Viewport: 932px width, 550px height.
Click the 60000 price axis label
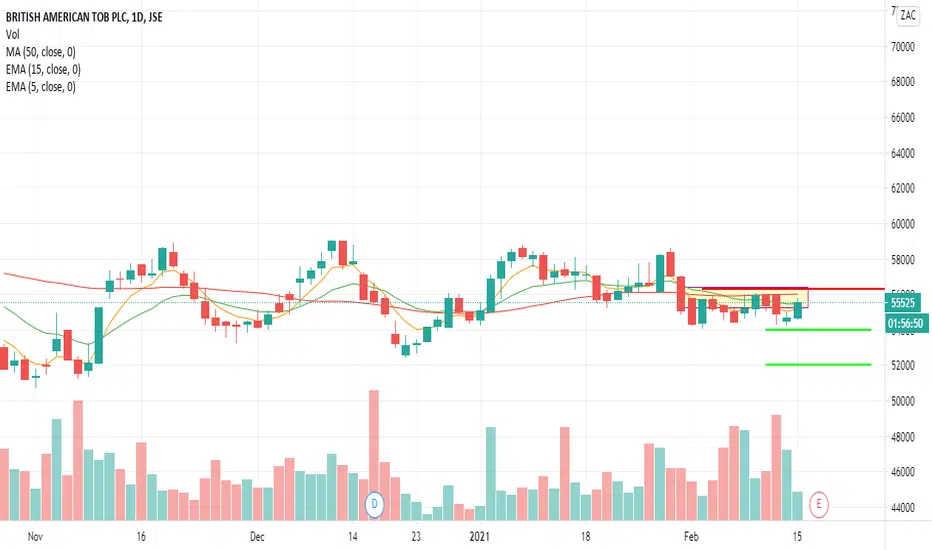(902, 224)
